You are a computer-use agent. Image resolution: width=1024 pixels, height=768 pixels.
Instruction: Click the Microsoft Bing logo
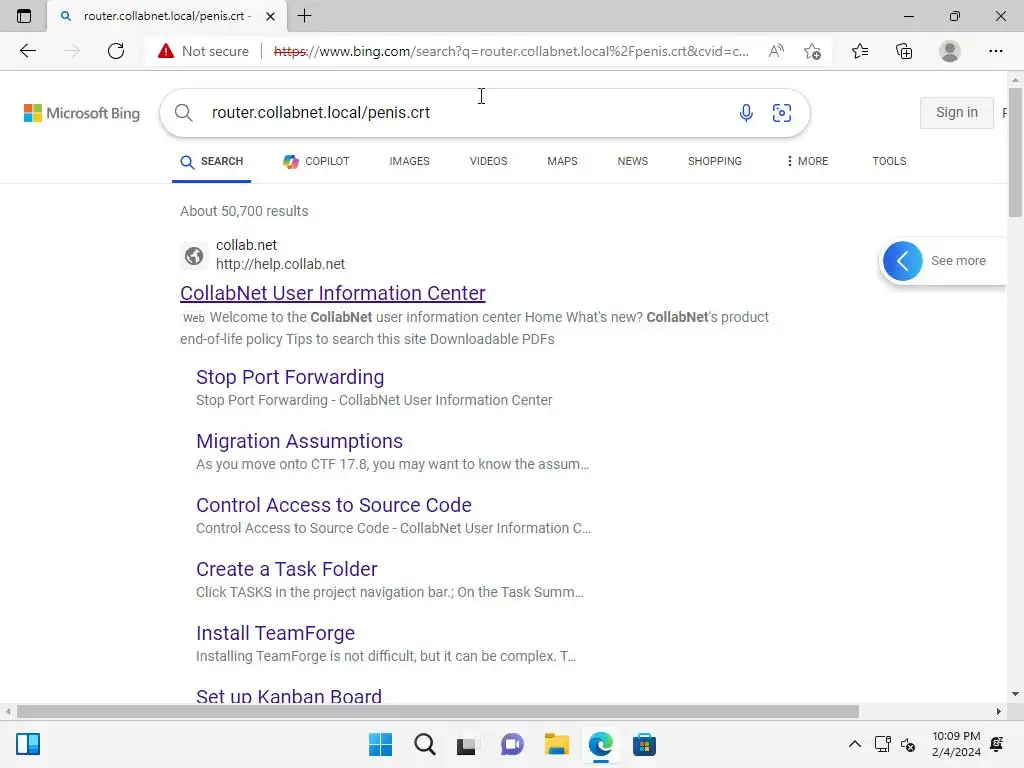click(82, 113)
